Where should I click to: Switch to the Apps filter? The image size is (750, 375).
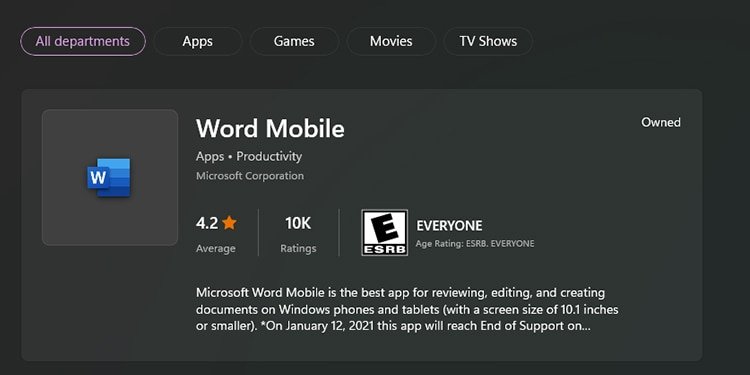pyautogui.click(x=198, y=42)
